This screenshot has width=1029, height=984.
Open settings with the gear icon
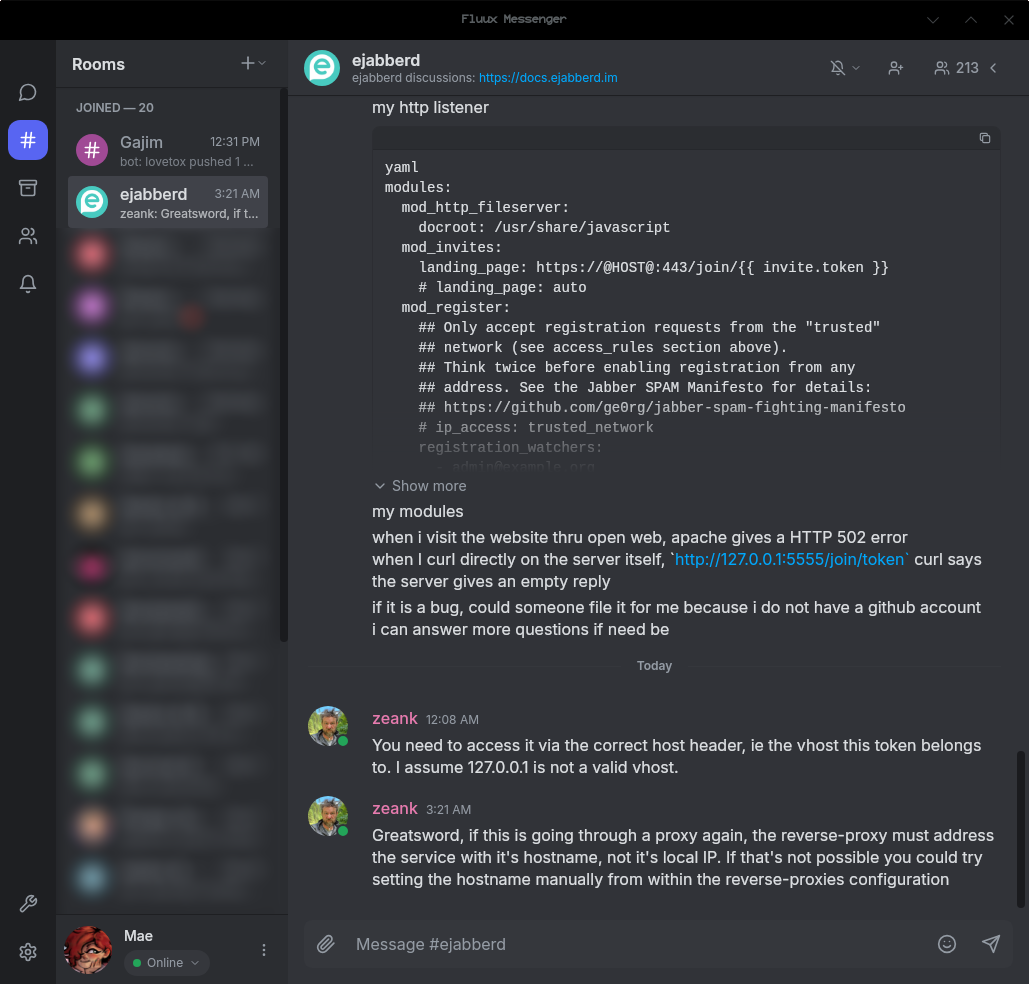point(27,951)
